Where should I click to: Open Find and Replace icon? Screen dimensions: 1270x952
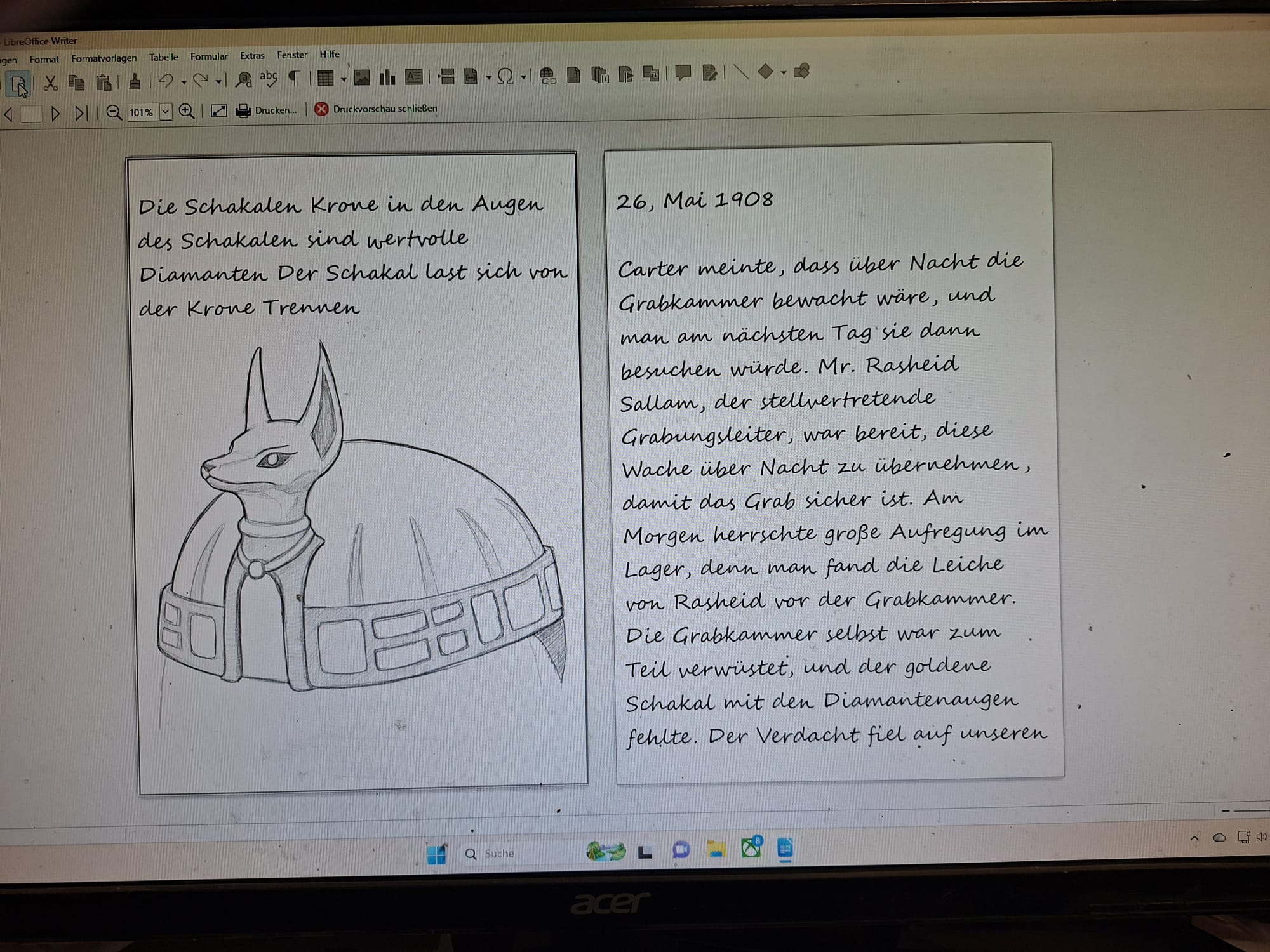pyautogui.click(x=243, y=79)
